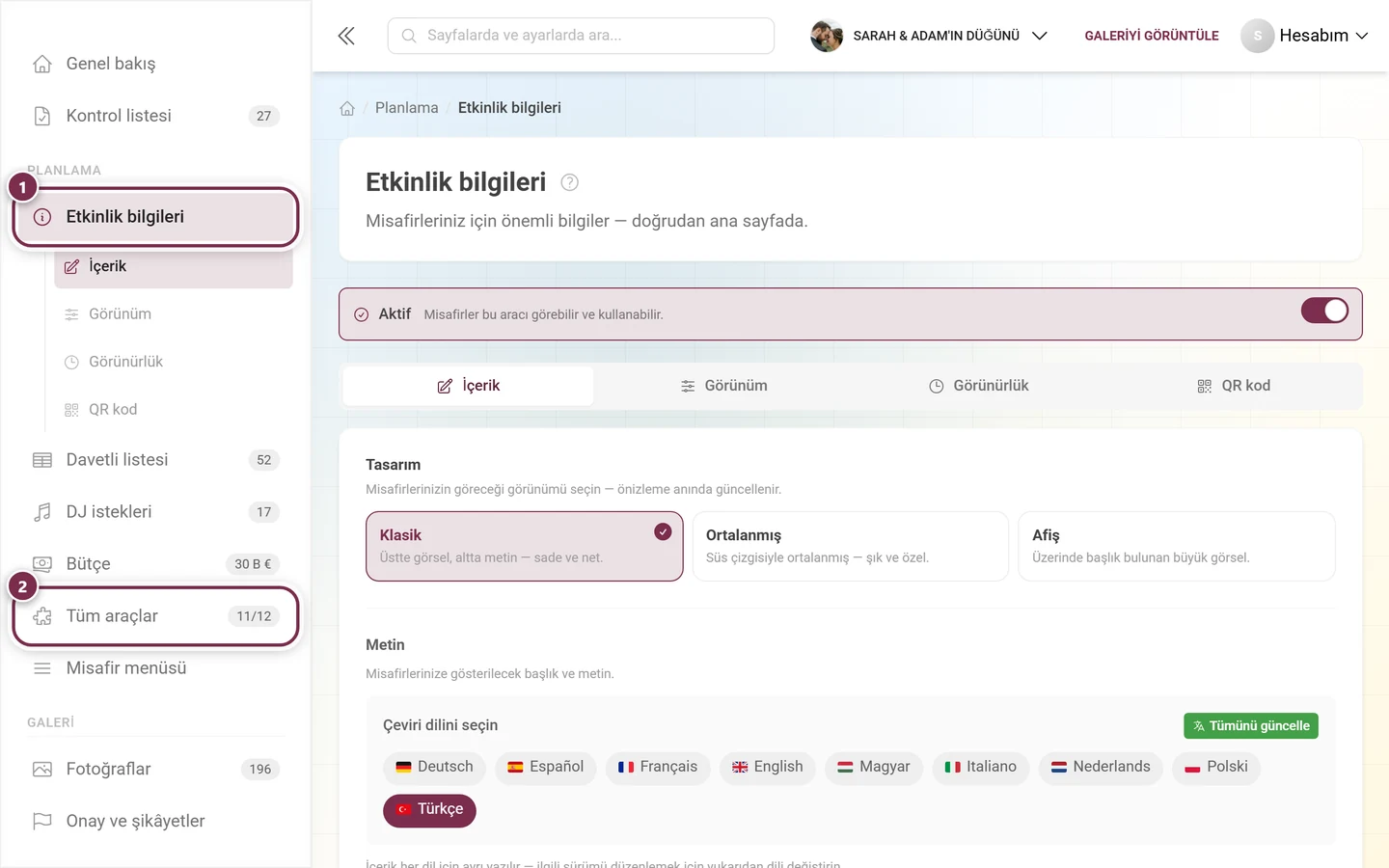Toggle the Aktif switch off

(1324, 311)
